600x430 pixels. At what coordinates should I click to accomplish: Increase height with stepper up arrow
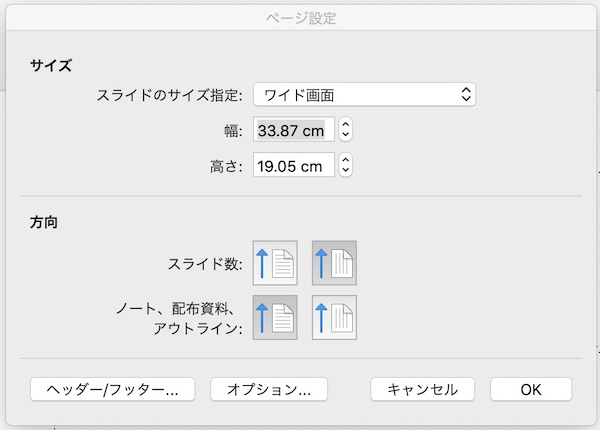coord(345,160)
